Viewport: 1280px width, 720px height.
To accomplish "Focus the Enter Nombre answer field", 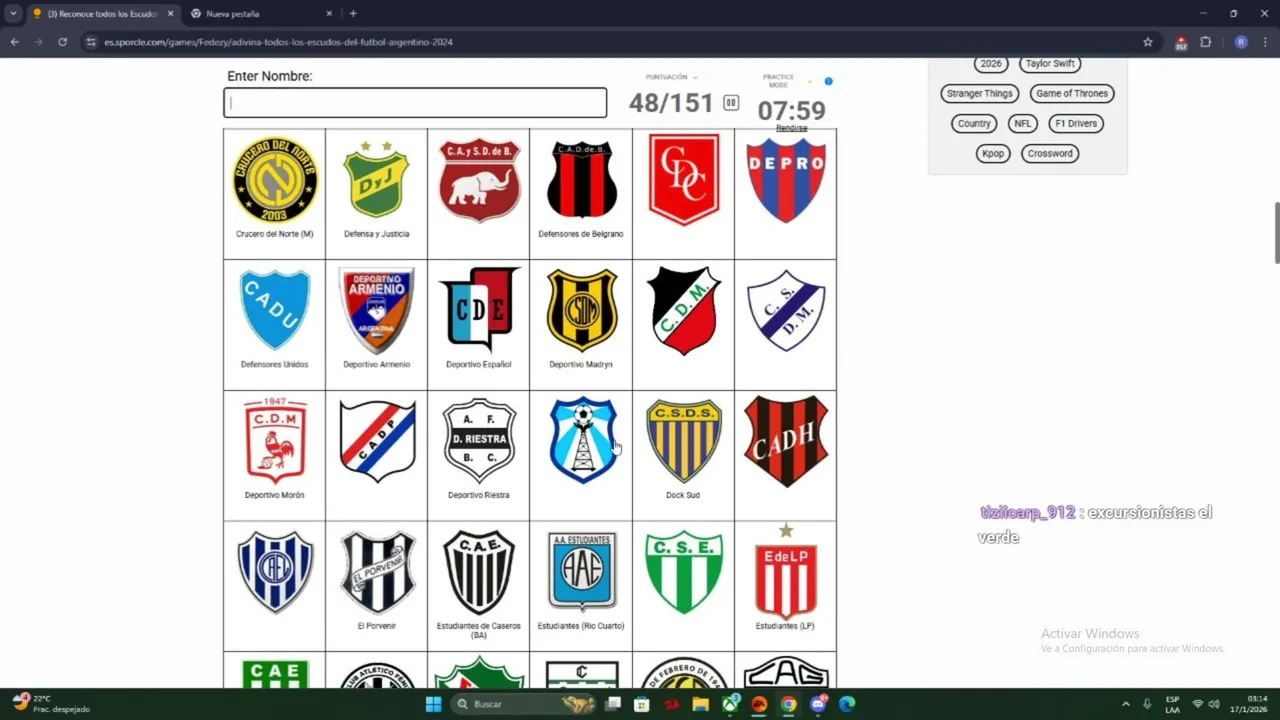I will click(x=415, y=103).
